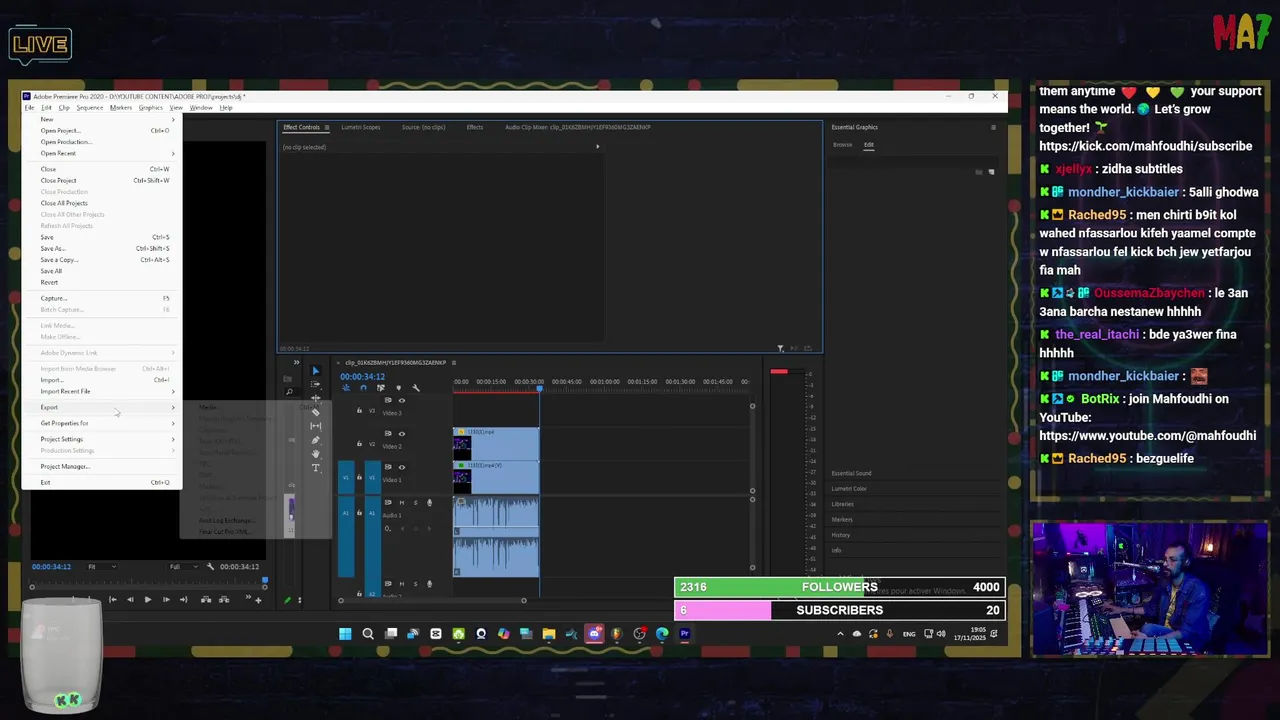
Task: Open Libraries panel label
Action: coord(843,504)
